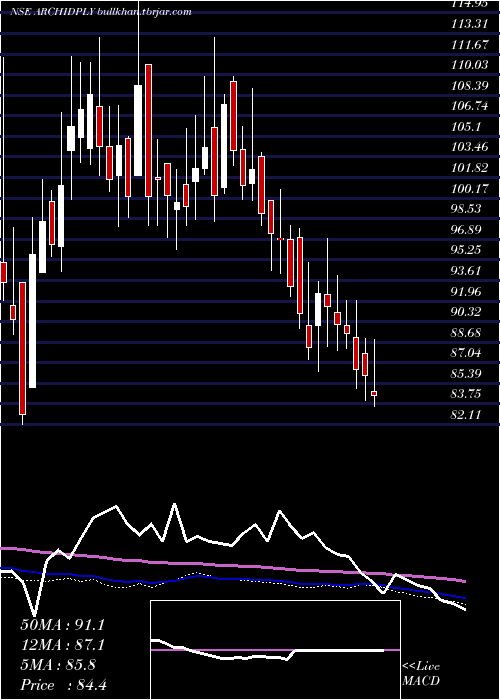Click the 108.39 price axis label
The height and width of the screenshot is (700, 500).
(468, 86)
